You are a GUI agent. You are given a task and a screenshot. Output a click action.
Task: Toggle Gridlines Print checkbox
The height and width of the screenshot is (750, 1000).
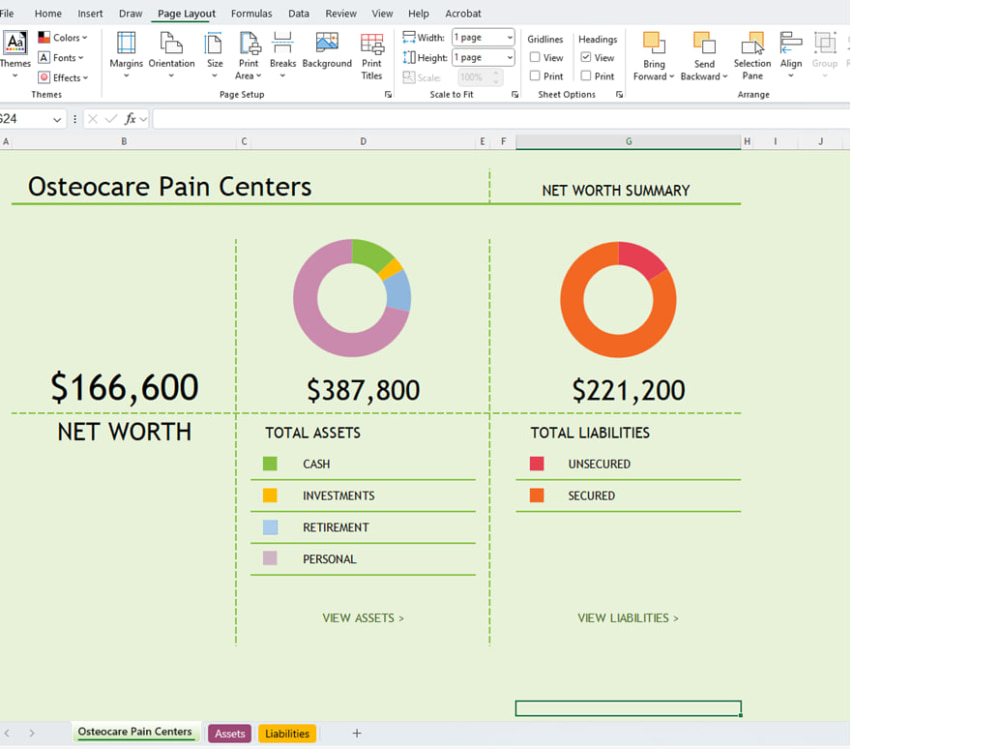point(534,76)
